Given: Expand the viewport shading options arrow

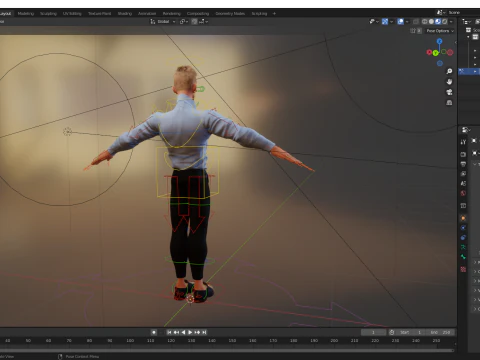Looking at the screenshot, I should tap(451, 22).
